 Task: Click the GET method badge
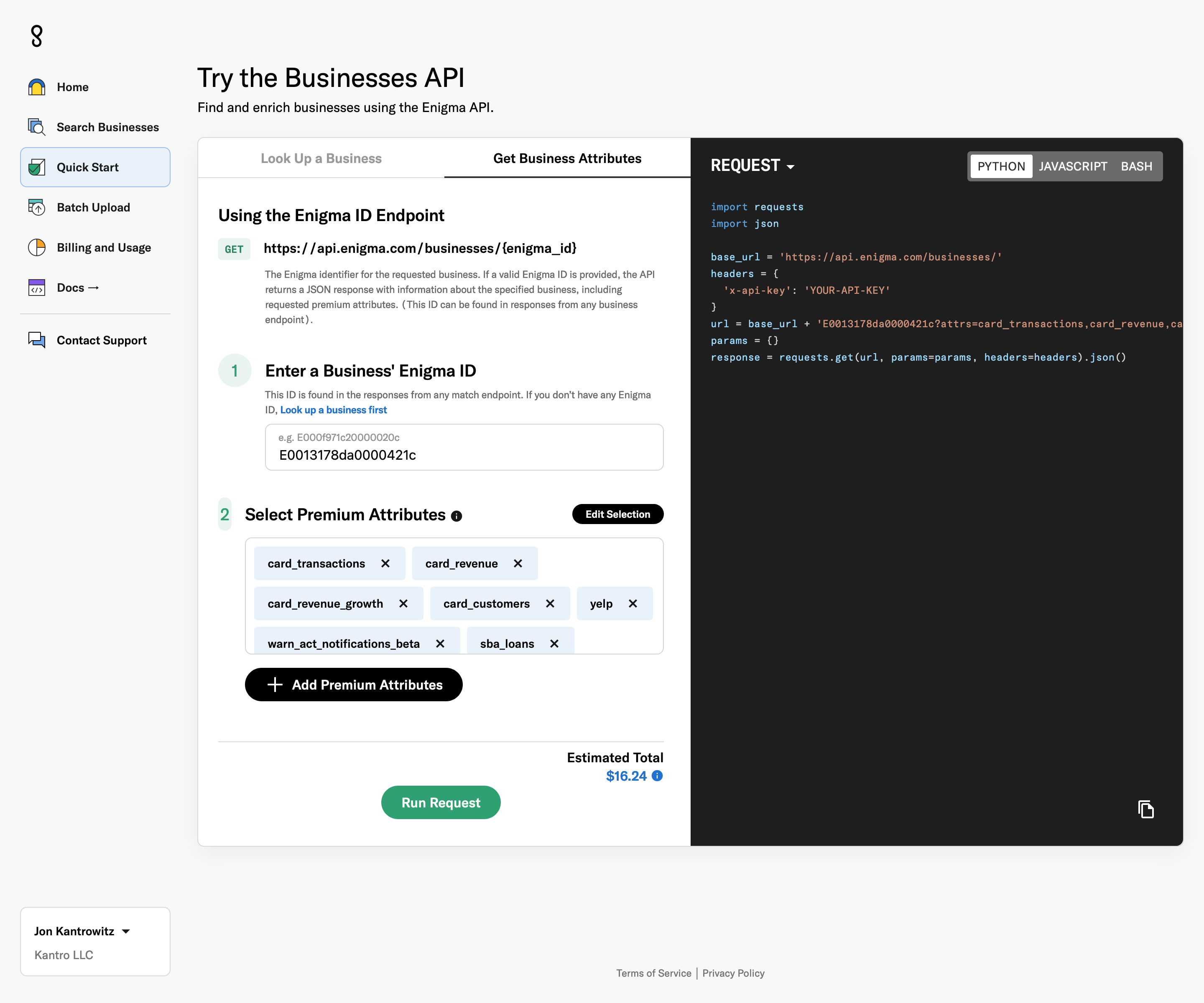coord(234,249)
